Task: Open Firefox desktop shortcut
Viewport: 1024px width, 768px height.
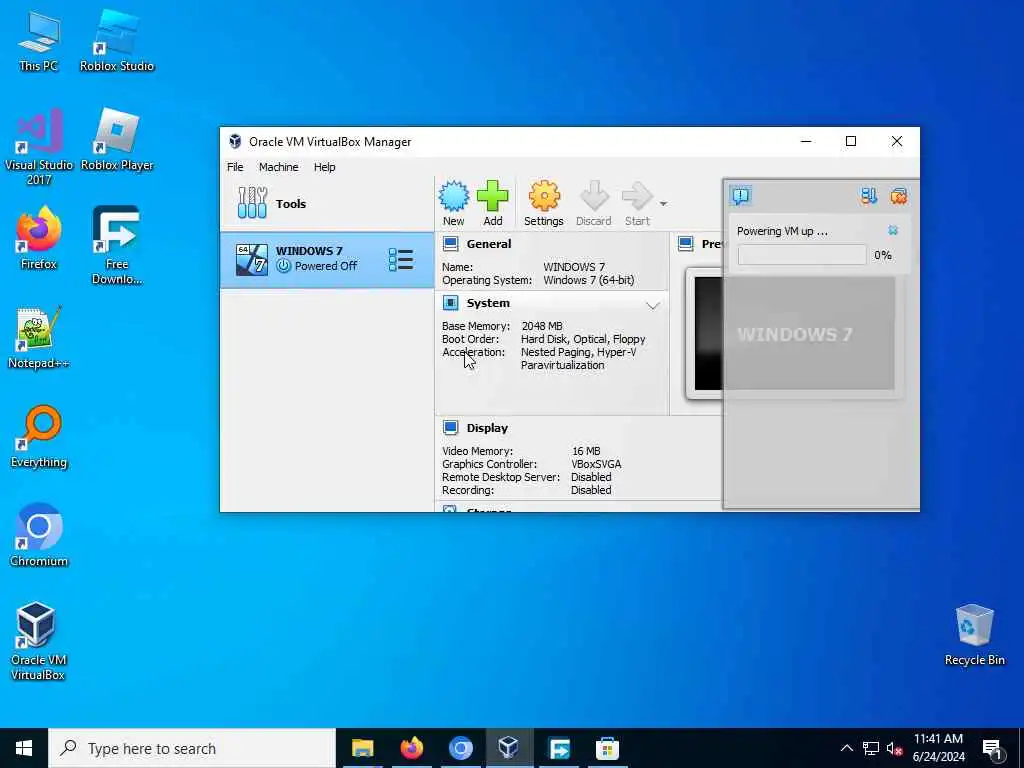Action: click(39, 238)
